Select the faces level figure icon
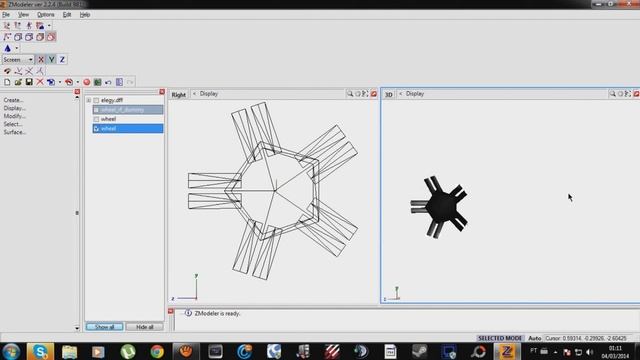 tap(29, 25)
